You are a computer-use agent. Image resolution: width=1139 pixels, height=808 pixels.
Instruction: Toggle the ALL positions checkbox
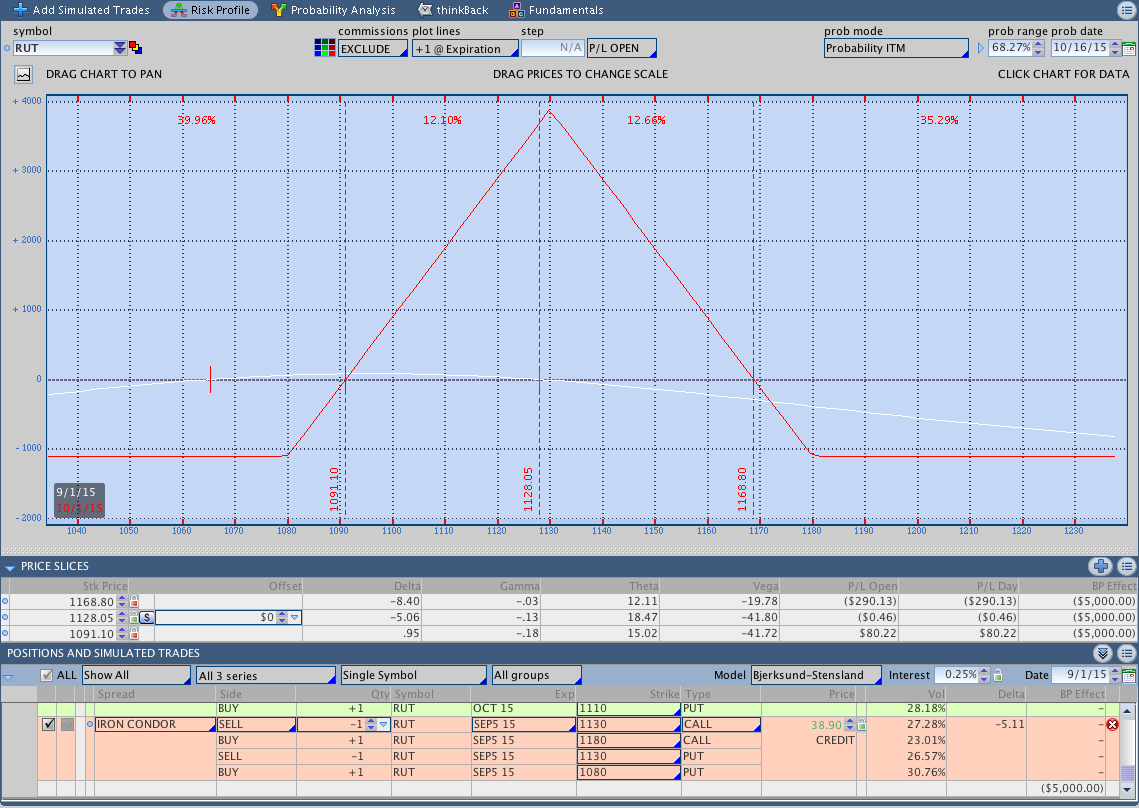47,675
